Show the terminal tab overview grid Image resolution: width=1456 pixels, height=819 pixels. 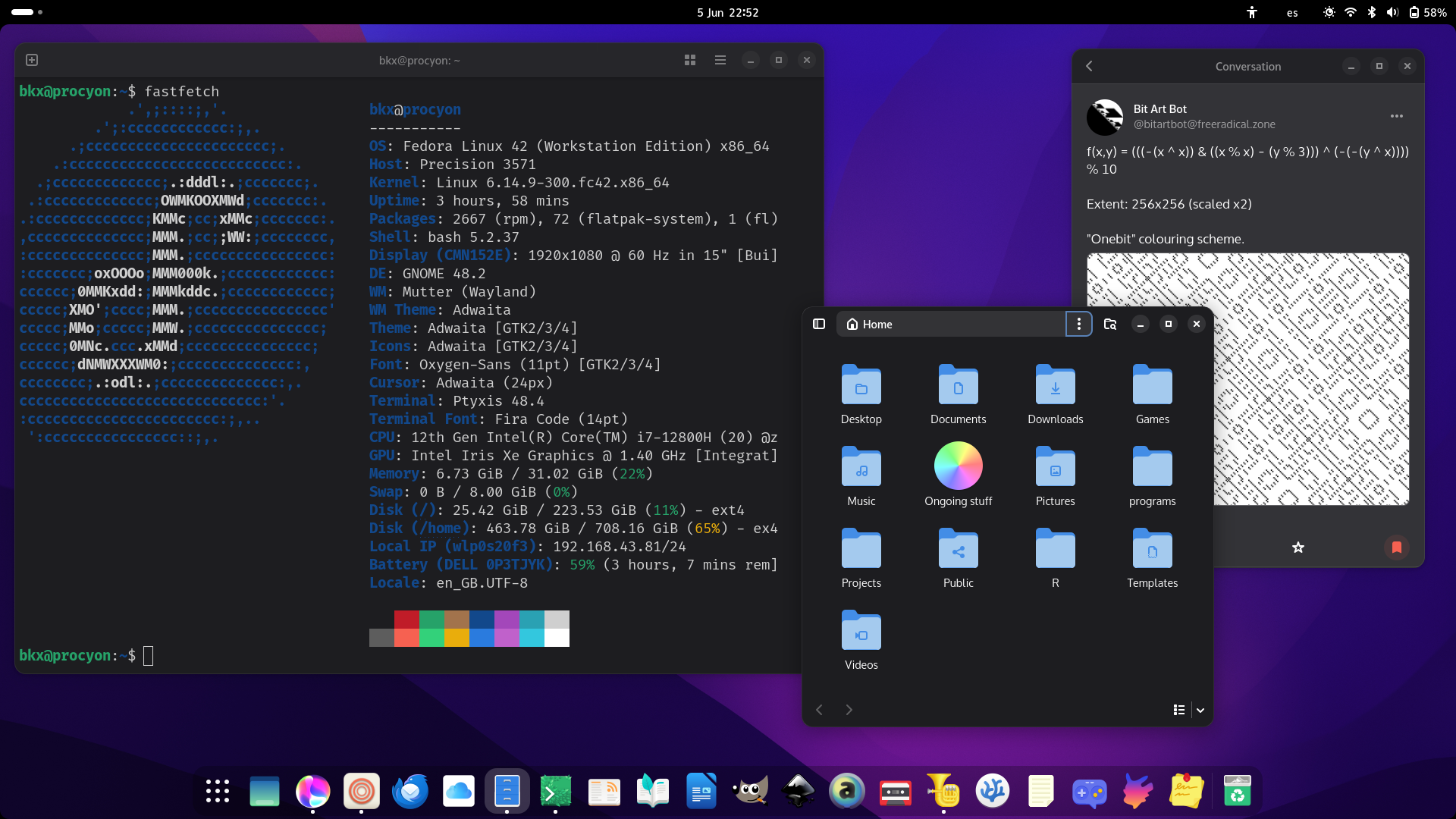pyautogui.click(x=690, y=60)
